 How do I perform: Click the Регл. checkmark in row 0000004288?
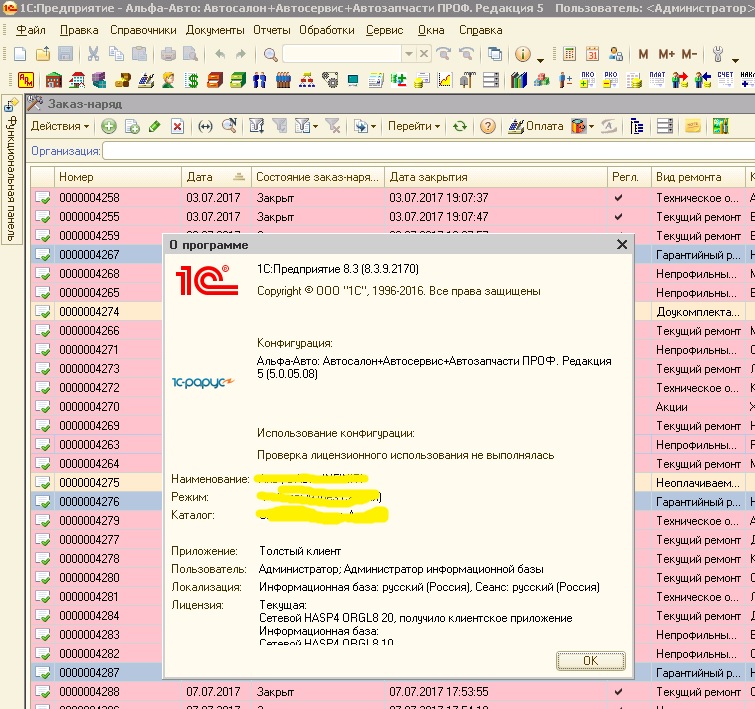619,692
